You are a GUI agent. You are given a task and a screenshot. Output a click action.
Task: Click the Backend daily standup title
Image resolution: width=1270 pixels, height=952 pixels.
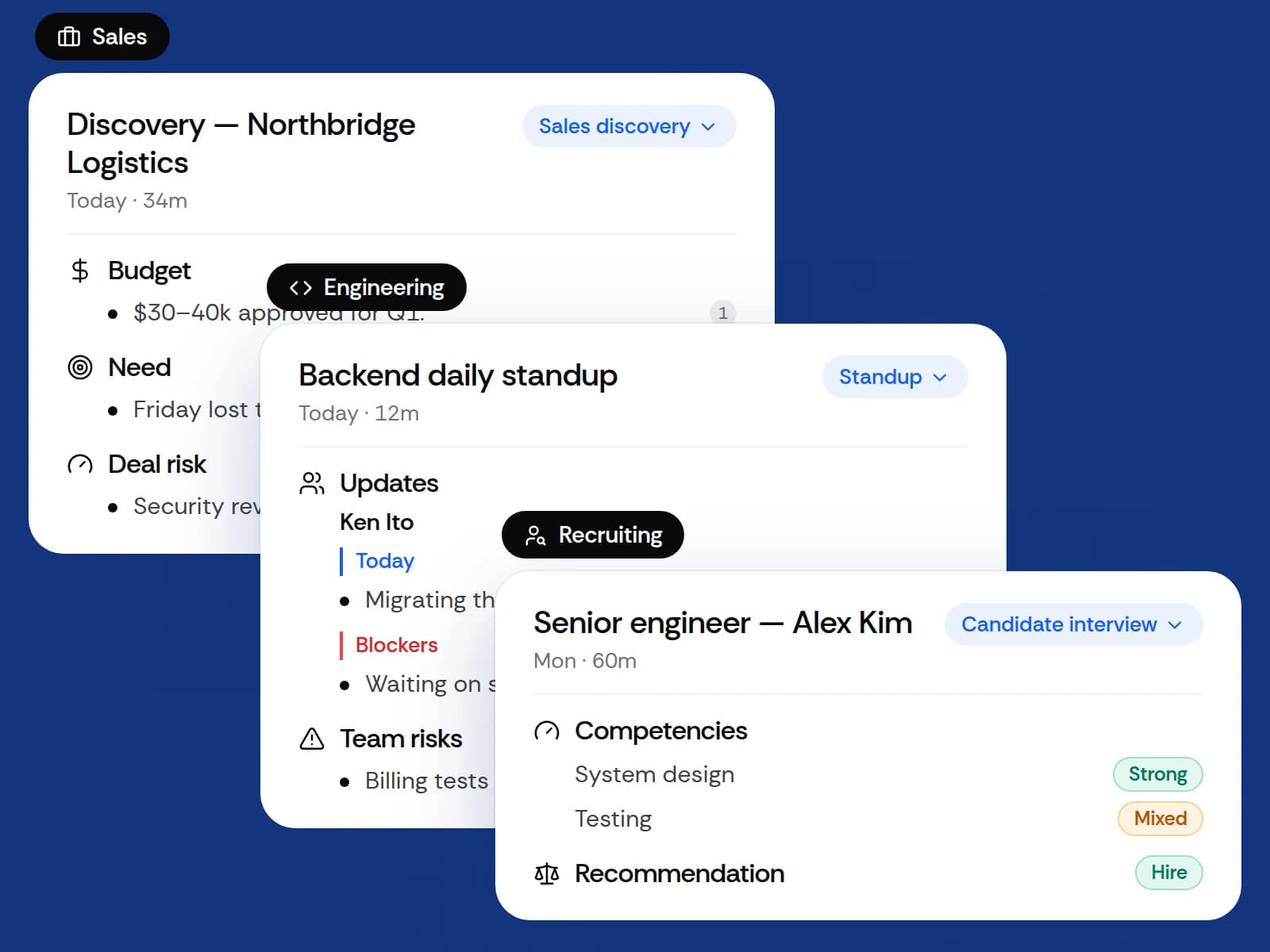(458, 375)
